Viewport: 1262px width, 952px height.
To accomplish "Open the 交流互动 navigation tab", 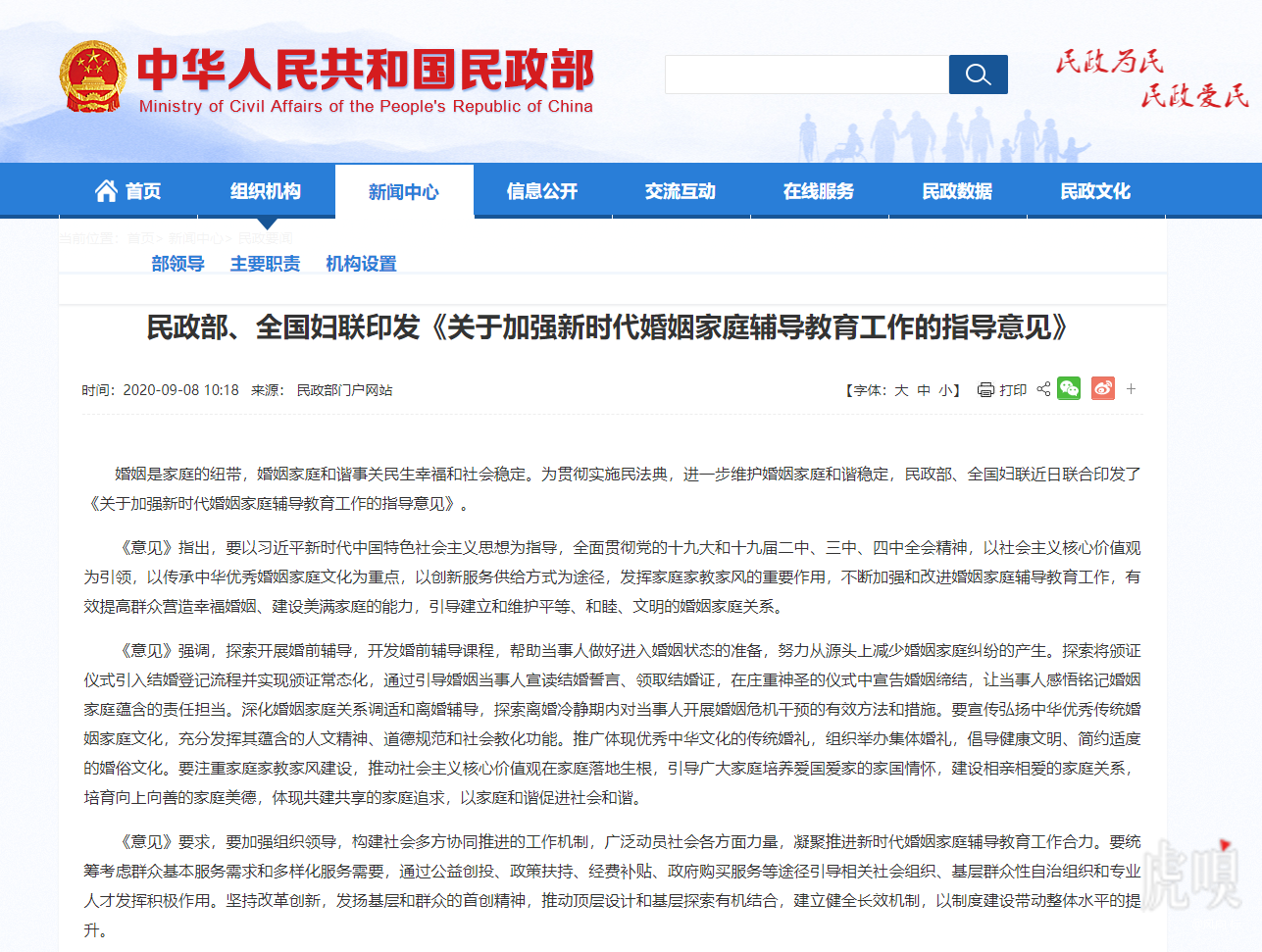I will click(x=681, y=190).
